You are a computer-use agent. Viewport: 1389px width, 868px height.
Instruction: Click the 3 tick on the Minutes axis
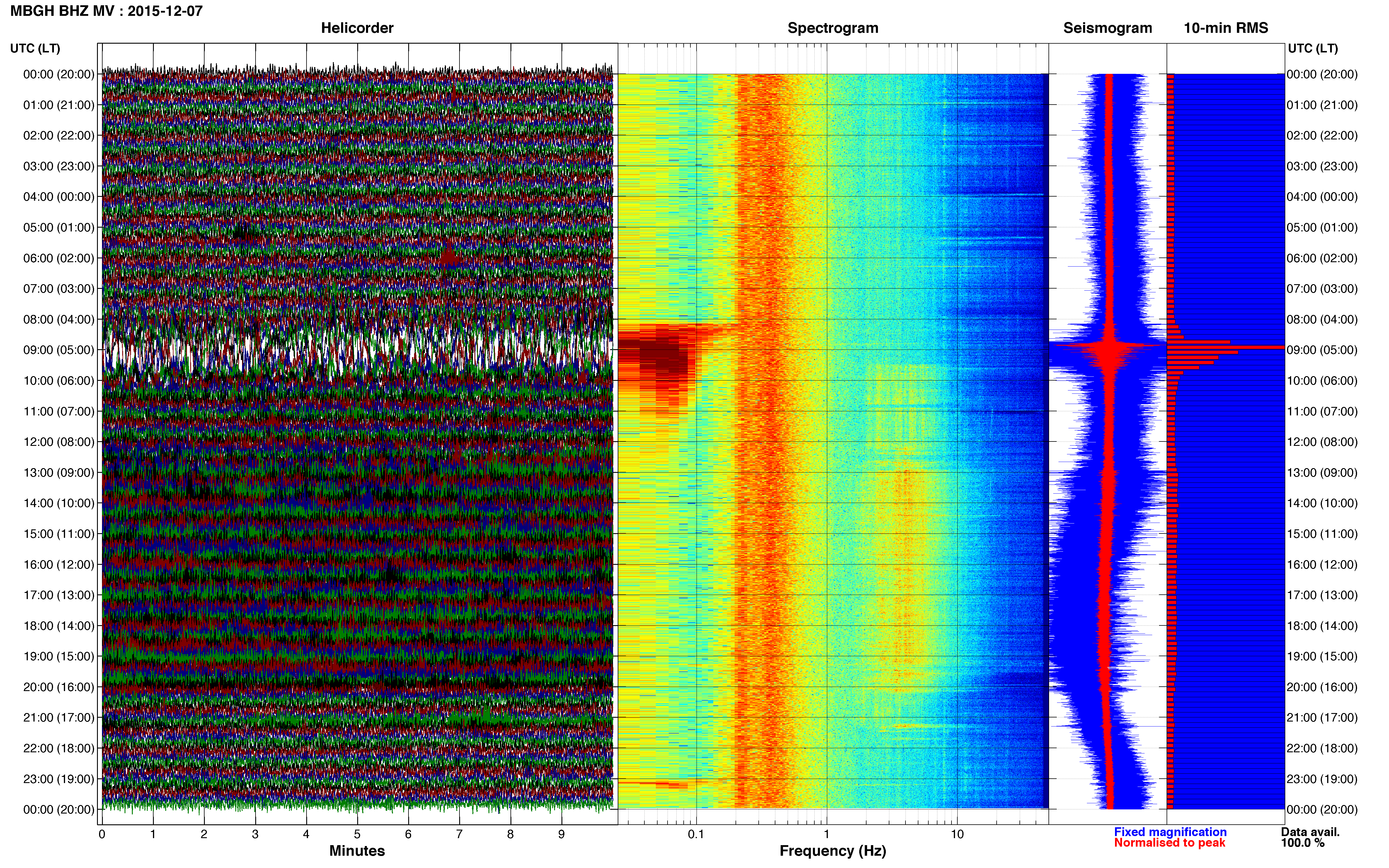coord(255,835)
